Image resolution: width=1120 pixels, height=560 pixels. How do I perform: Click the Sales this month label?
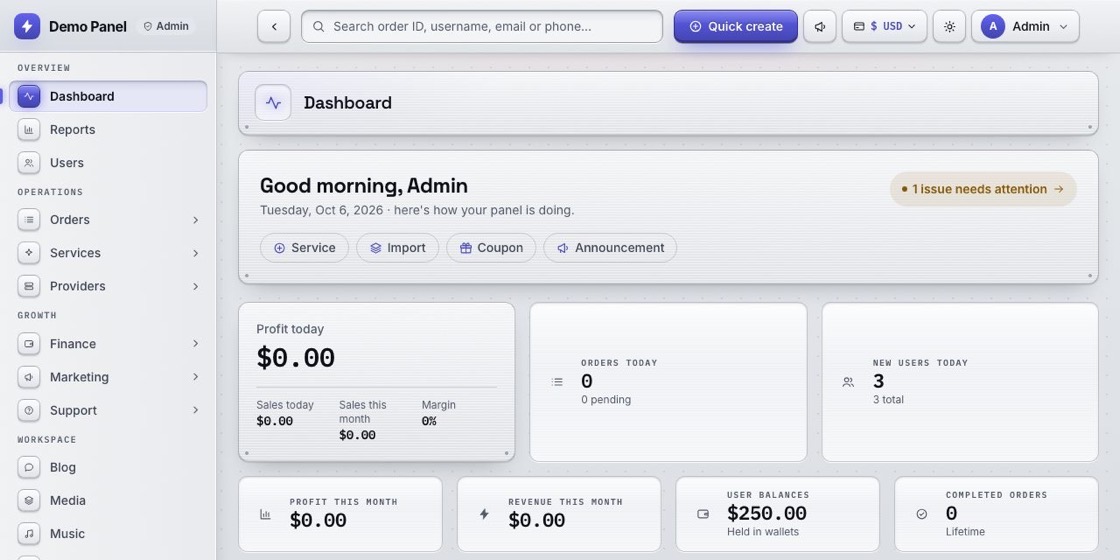(363, 411)
